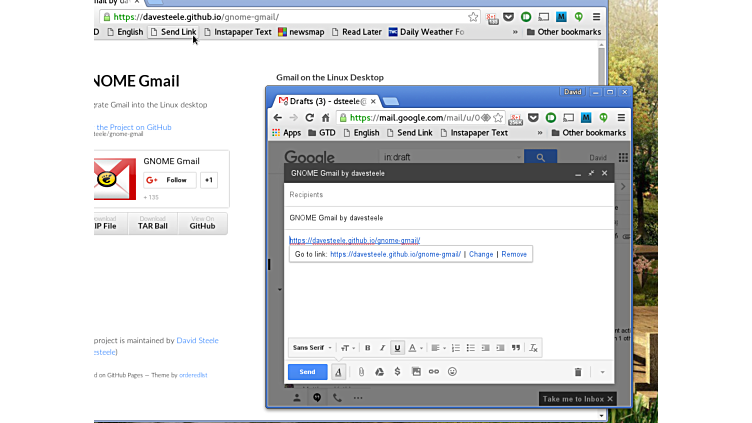Toggle italic text formatting
Viewport: 752px width, 423px height.
[382, 348]
